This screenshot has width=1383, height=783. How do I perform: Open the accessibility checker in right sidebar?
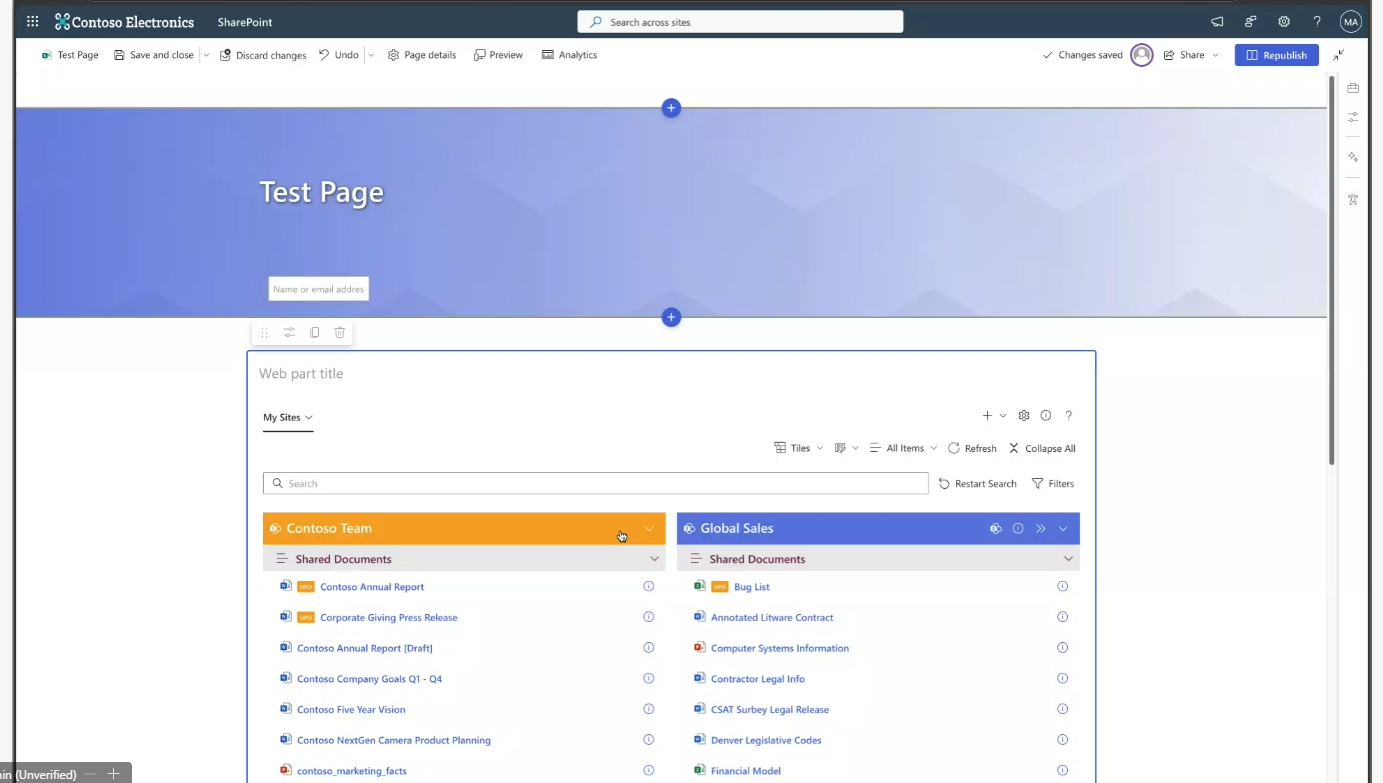tap(1353, 199)
